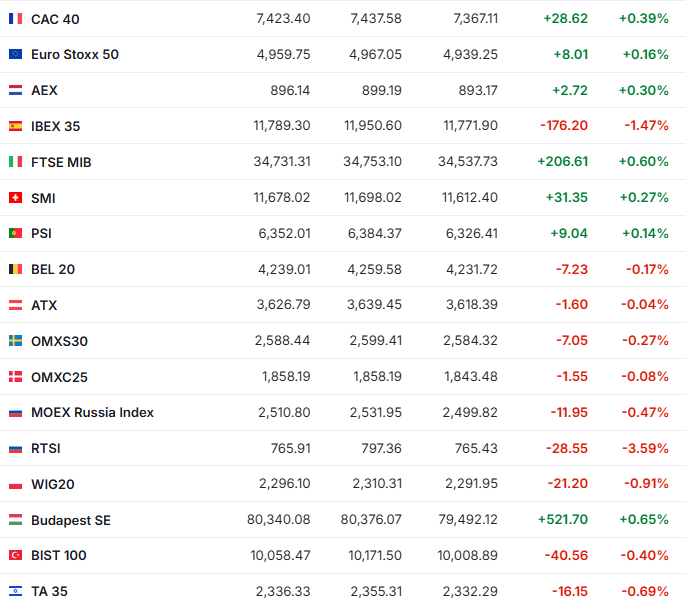Open the WIG20 index link
Viewport: 686px width, 607px height.
53,484
